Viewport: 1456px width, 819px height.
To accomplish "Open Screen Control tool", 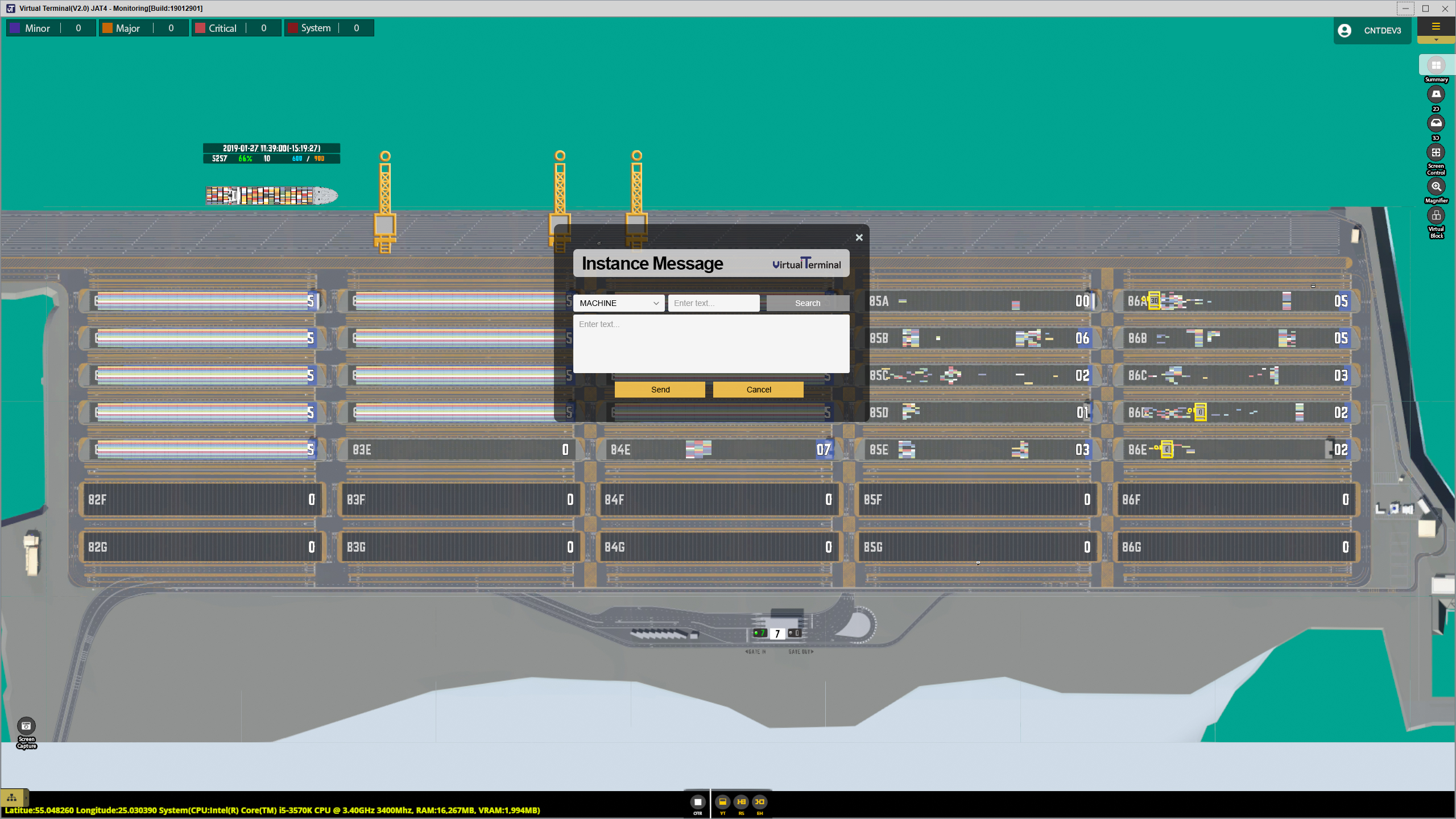I will tap(1436, 153).
